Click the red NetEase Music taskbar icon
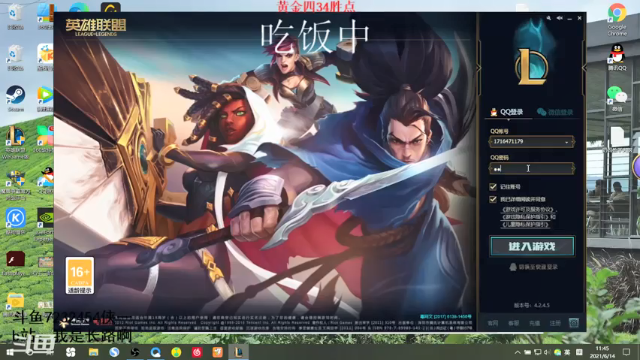This screenshot has width=640, height=360. click(x=197, y=352)
